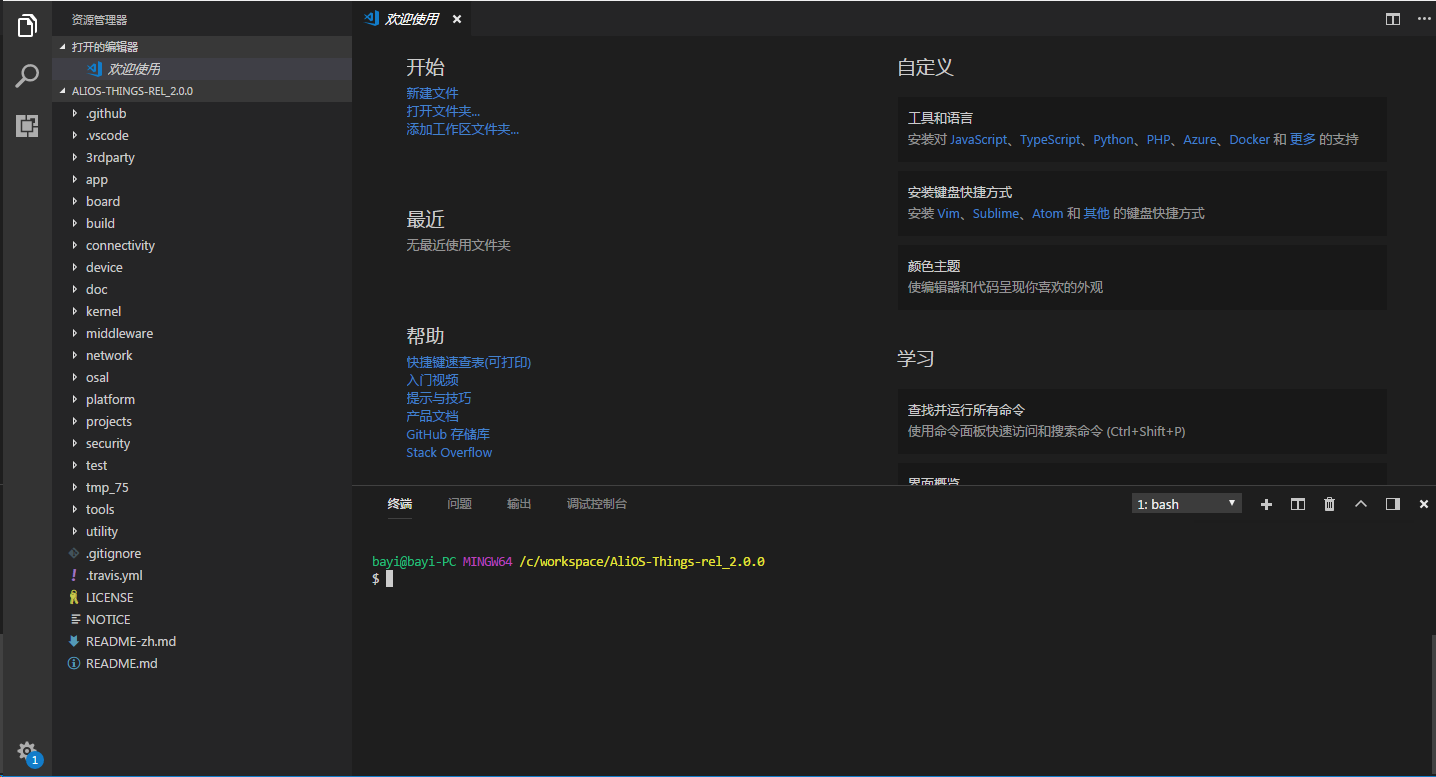Install Sublime keyboard shortcuts link

[x=996, y=214]
